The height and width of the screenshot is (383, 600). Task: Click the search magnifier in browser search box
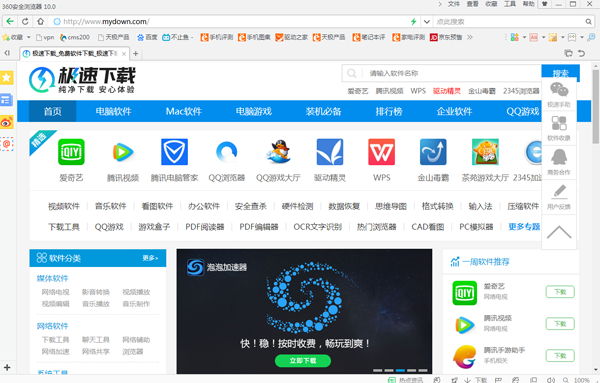pos(589,22)
